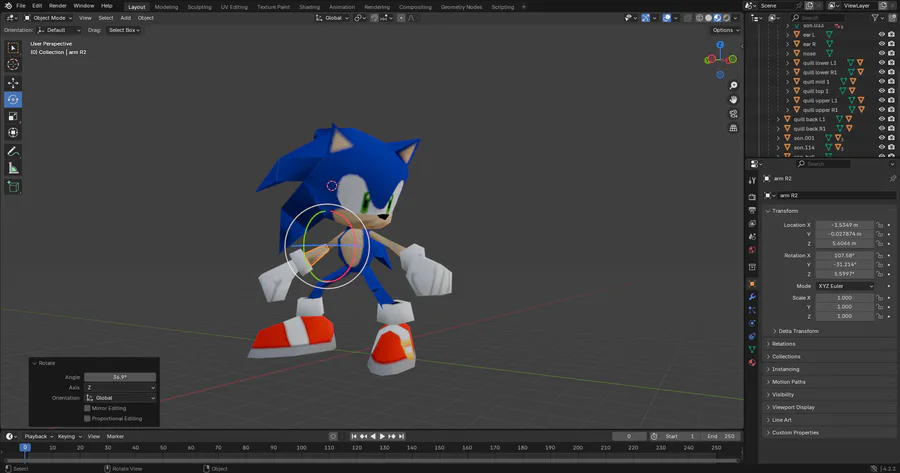900x473 pixels.
Task: Select wireframe viewport shading
Action: pyautogui.click(x=700, y=18)
